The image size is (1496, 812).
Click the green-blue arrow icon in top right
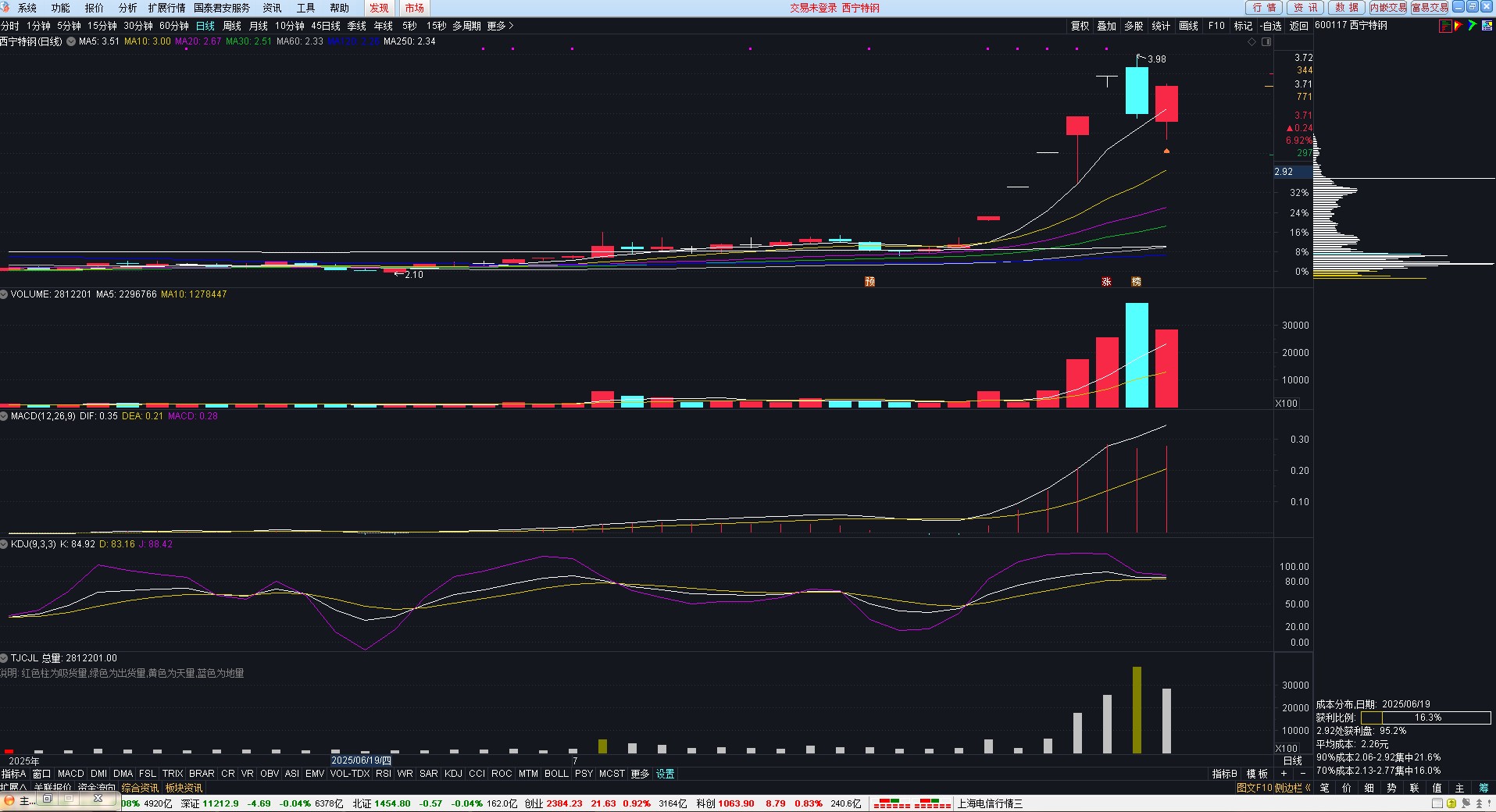(x=1472, y=26)
